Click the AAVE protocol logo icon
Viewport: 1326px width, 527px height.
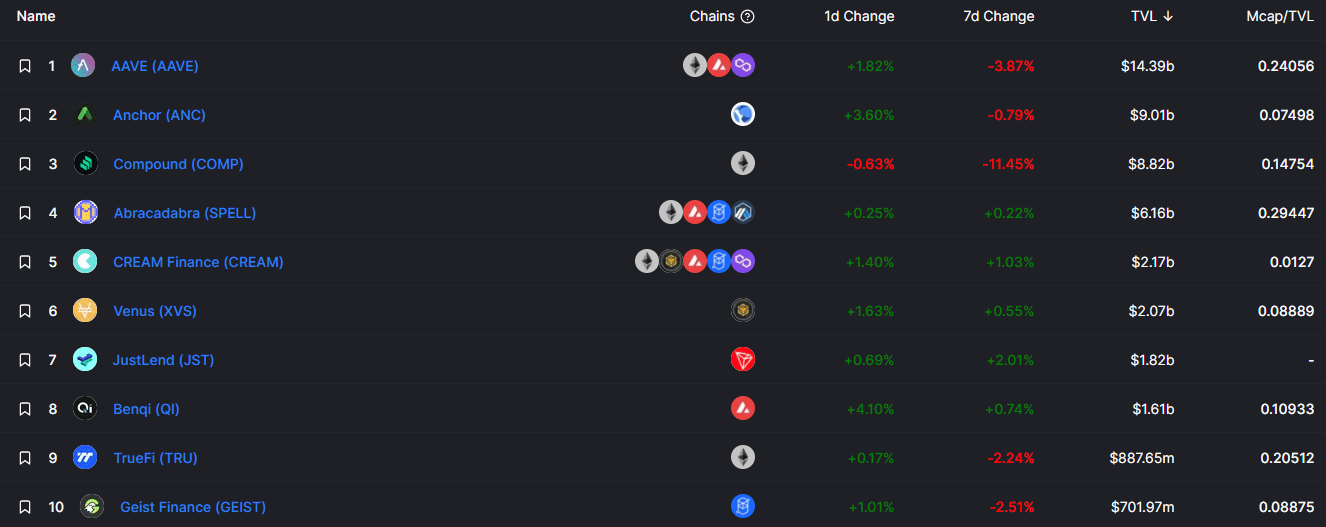click(x=83, y=66)
